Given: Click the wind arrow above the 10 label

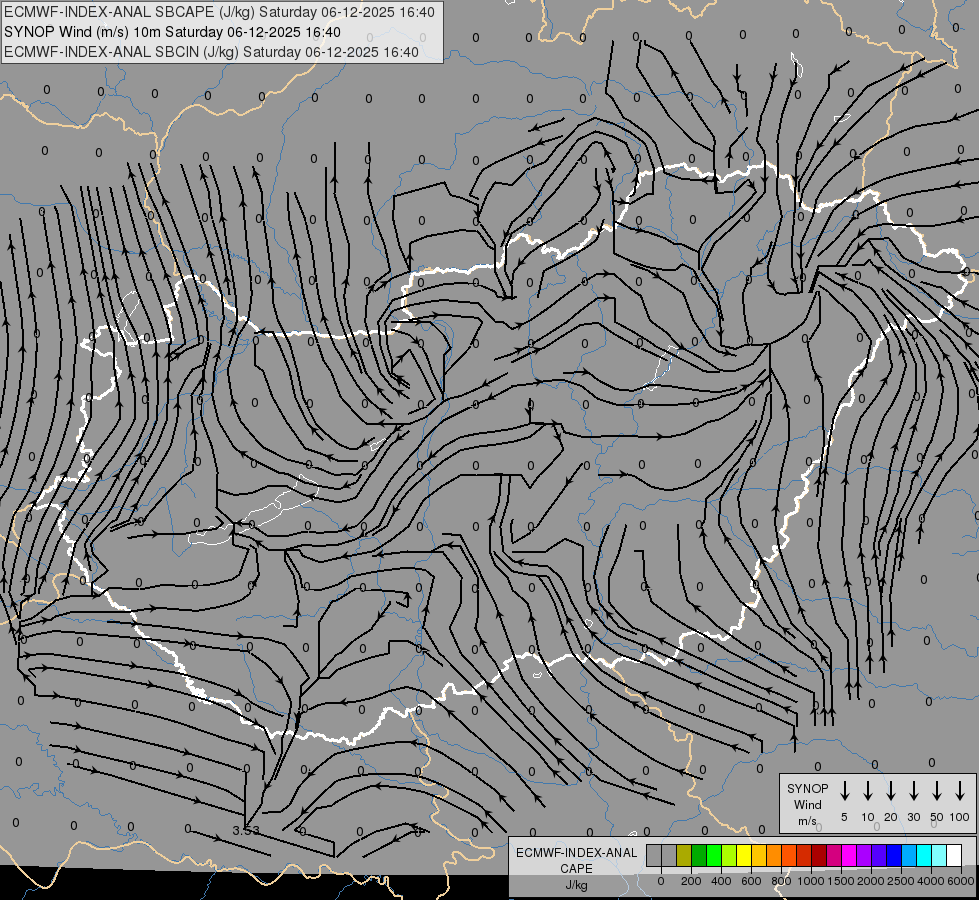Looking at the screenshot, I should click(x=868, y=791).
